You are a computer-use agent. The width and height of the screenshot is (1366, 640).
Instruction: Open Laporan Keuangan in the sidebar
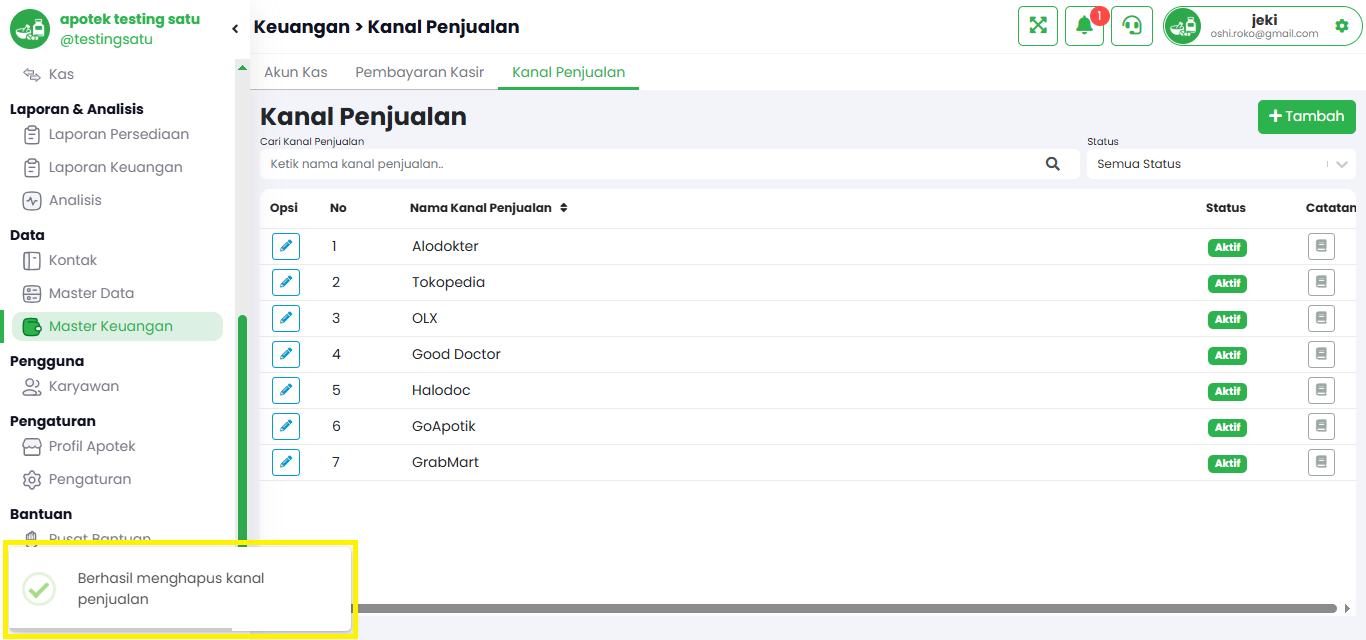116,167
